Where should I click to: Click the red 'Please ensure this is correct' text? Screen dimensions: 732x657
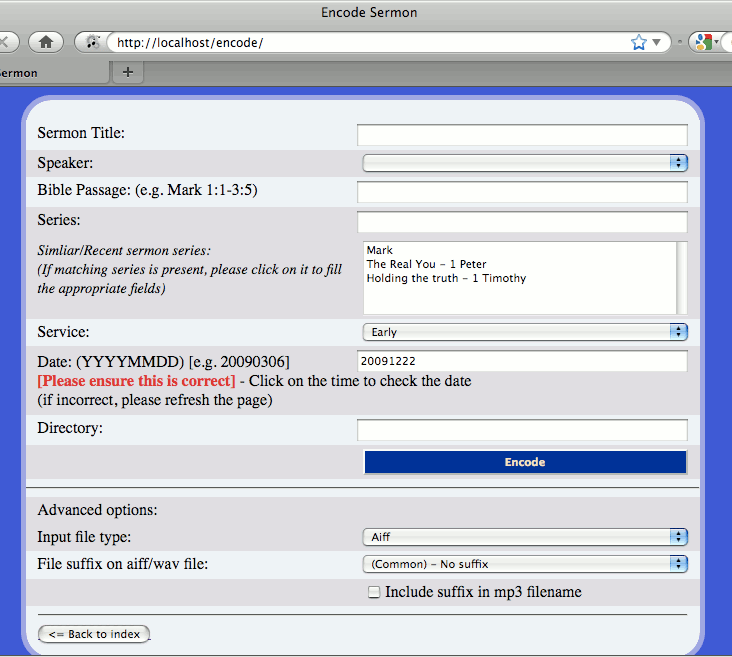(x=136, y=381)
